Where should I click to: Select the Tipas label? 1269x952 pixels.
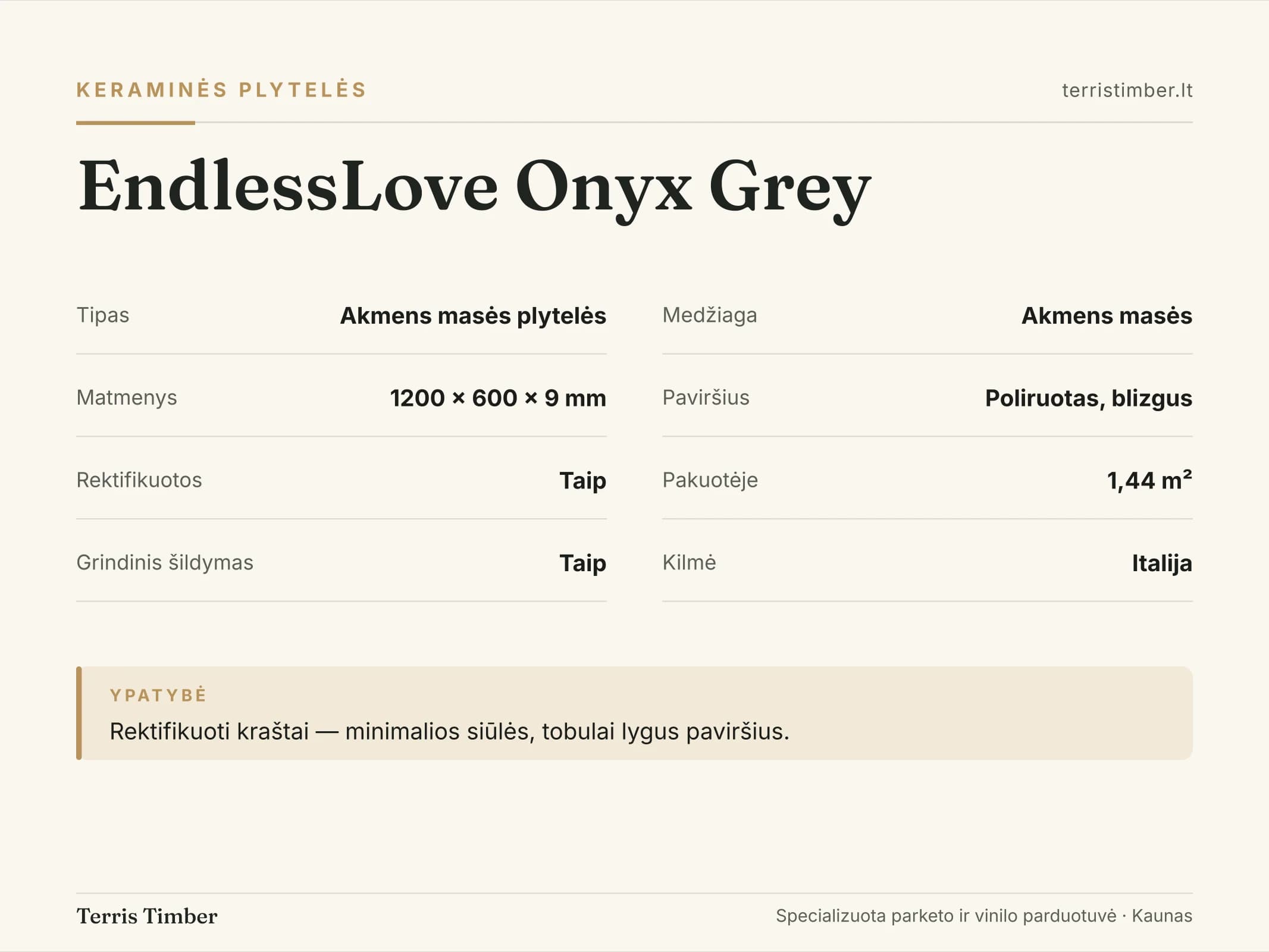[103, 315]
